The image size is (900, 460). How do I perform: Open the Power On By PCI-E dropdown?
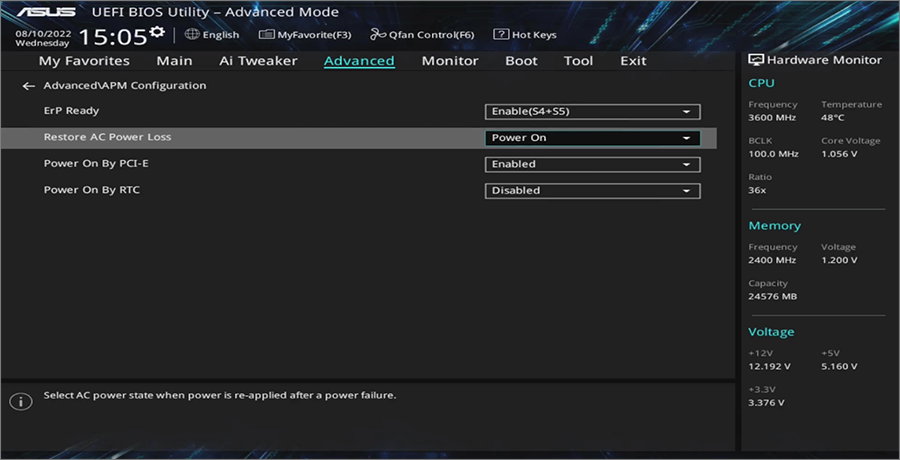[x=592, y=164]
